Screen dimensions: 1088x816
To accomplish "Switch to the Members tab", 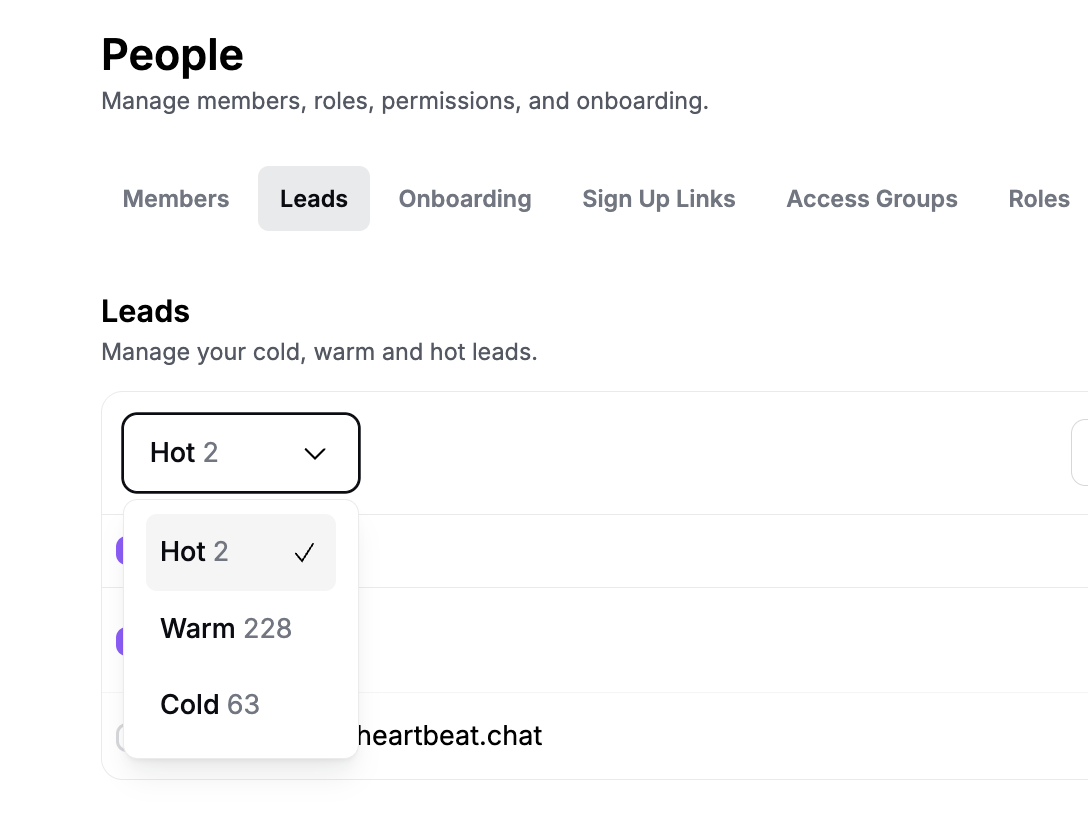I will tap(176, 198).
